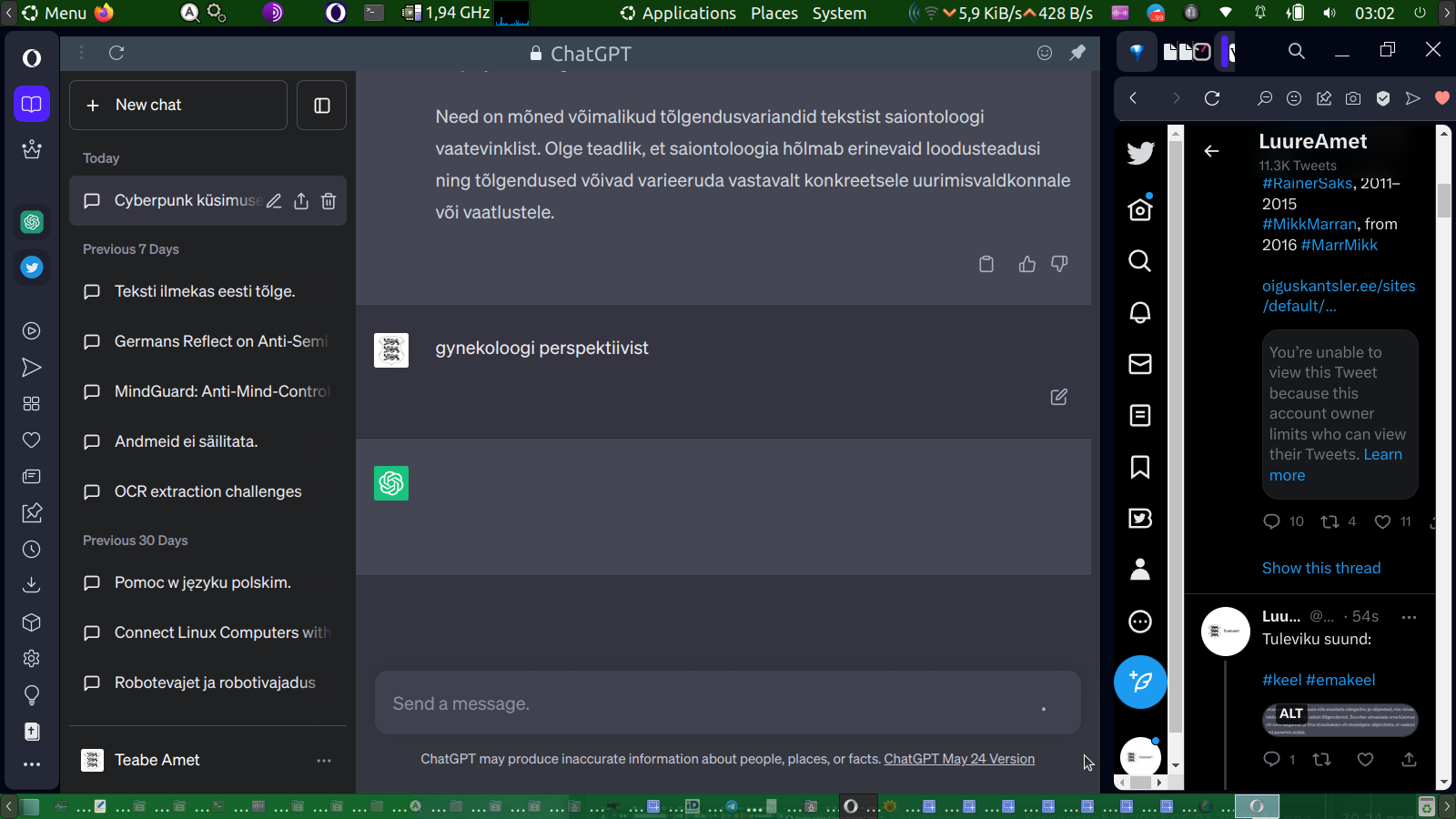The height and width of the screenshot is (819, 1456).
Task: Open the Player icon in the Opera sidebar
Action: coord(32,331)
